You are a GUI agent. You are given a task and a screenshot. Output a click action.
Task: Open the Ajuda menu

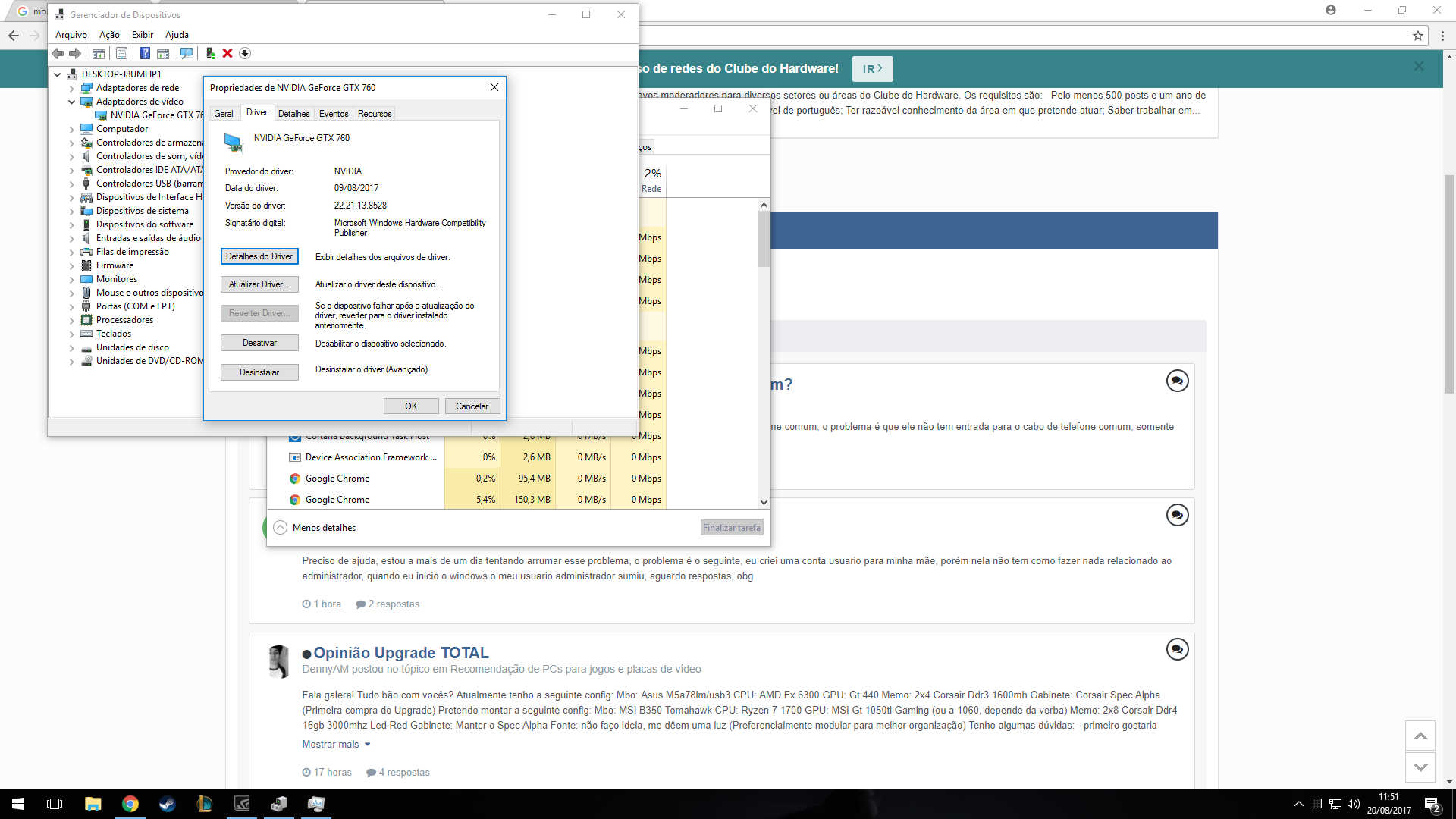(177, 35)
